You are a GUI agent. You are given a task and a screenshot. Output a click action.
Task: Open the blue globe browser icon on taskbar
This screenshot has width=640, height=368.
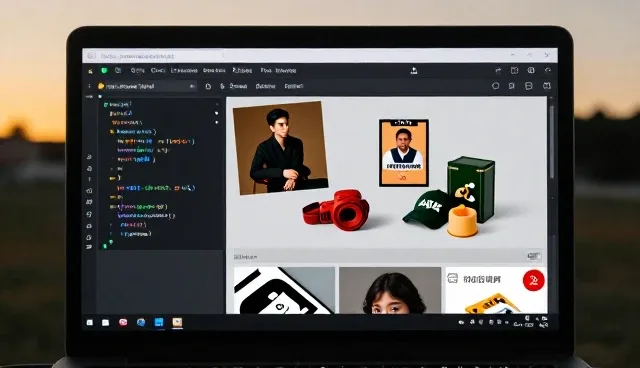(x=141, y=322)
